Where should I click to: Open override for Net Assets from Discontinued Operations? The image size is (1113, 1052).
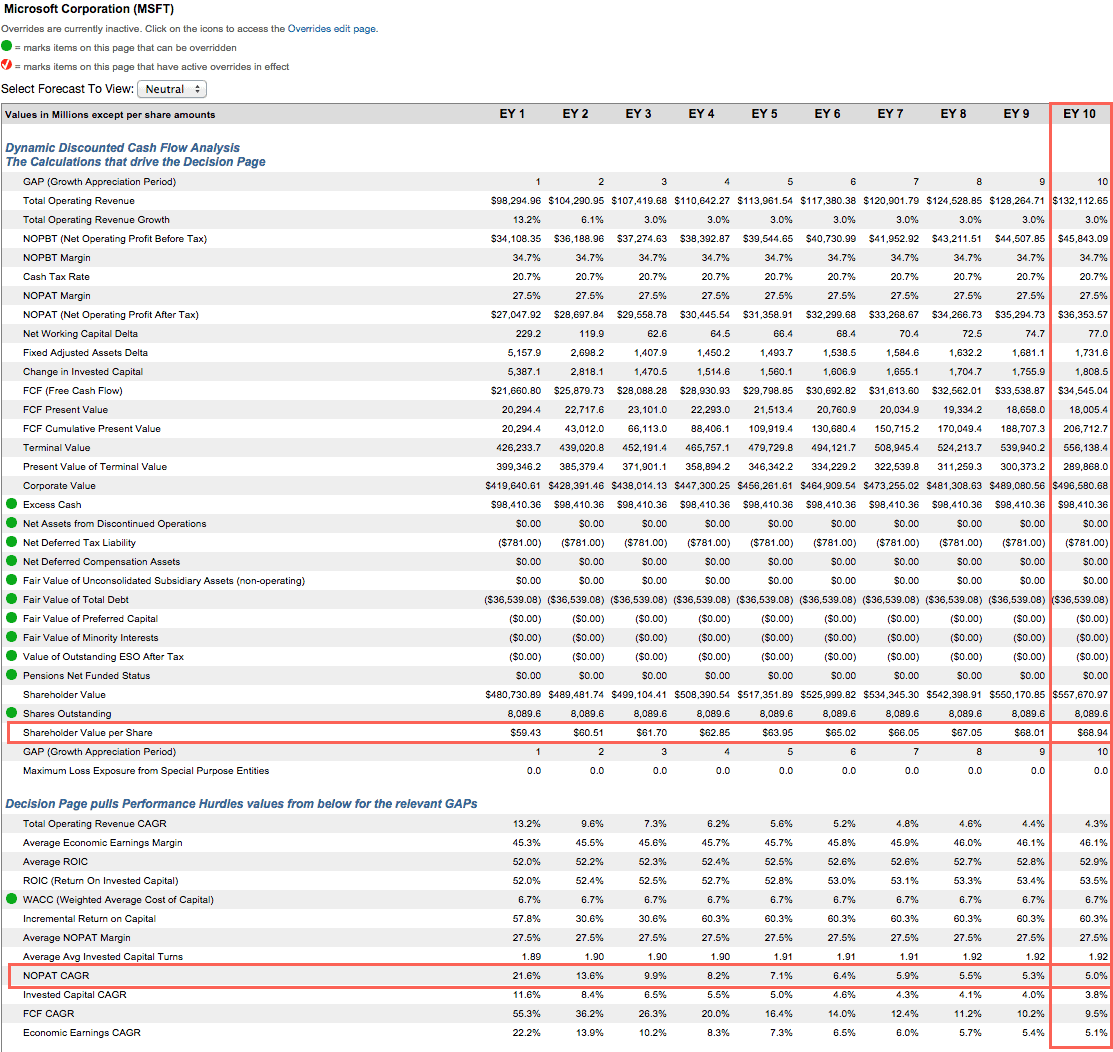[x=11, y=523]
